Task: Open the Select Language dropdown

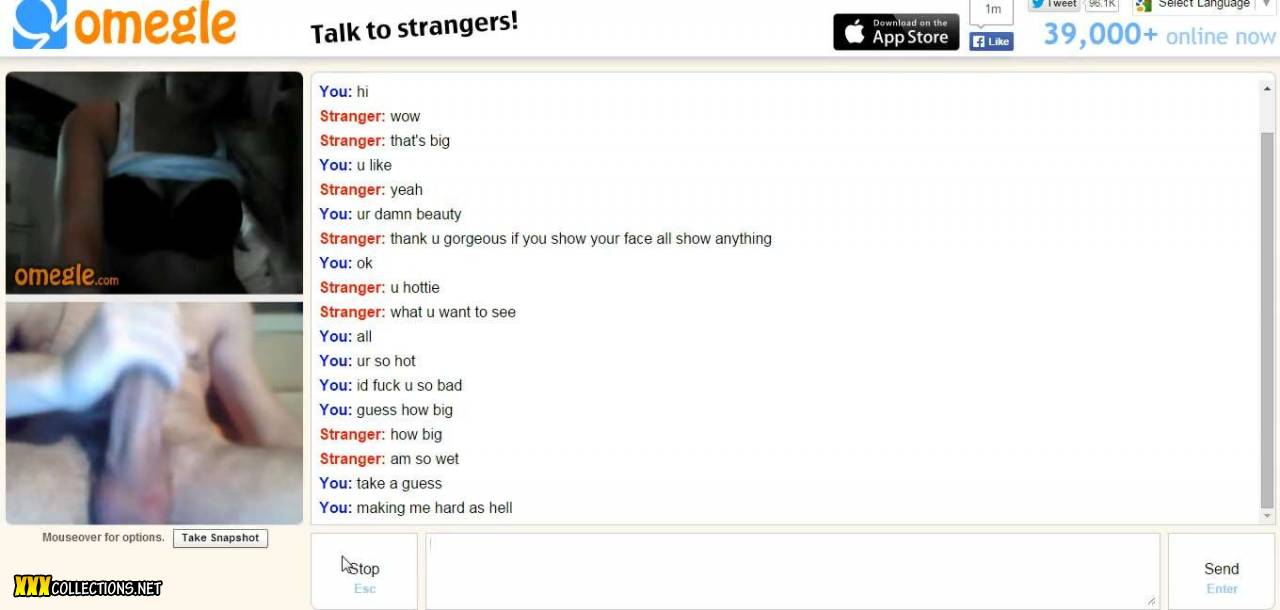Action: click(x=1205, y=5)
